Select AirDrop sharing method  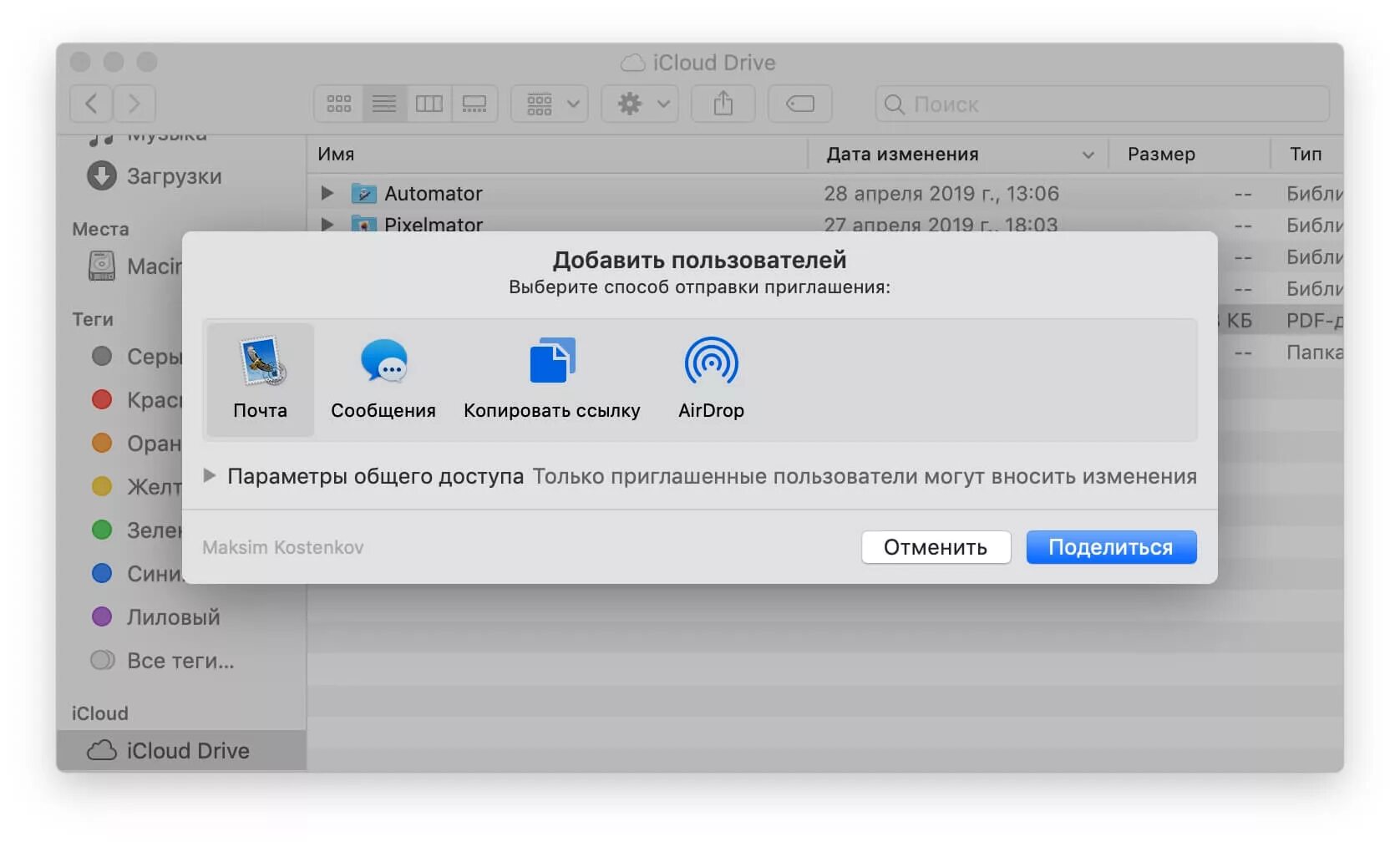point(711,379)
